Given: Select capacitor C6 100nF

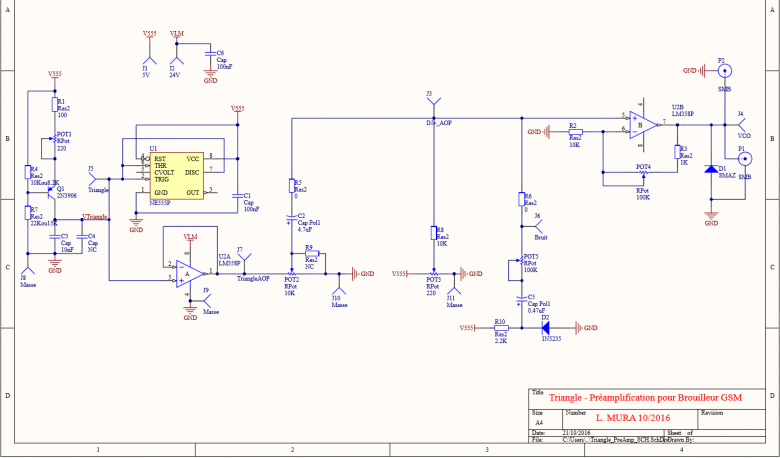Looking at the screenshot, I should (211, 53).
